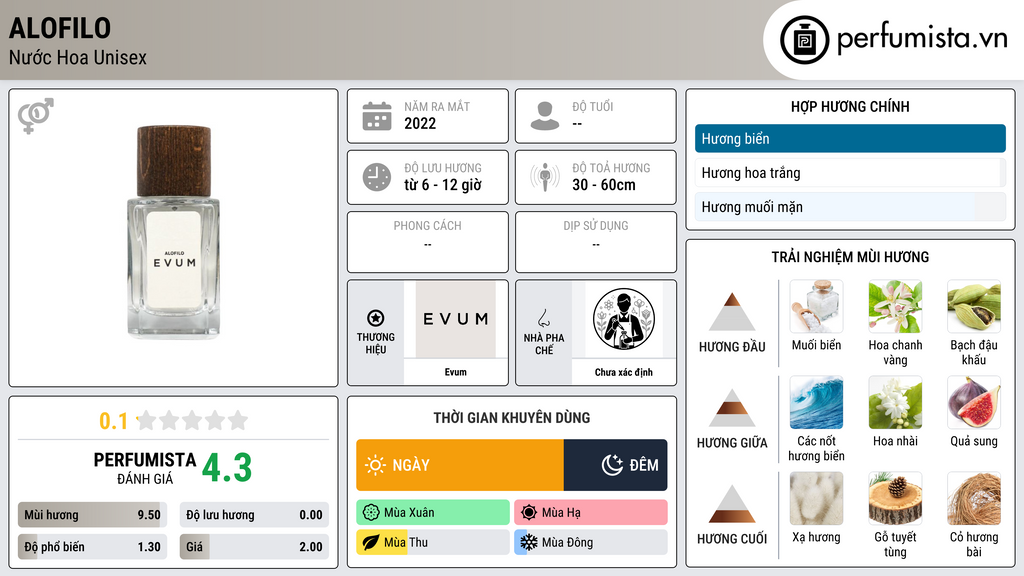Click the Dịp sử dụng panel
The height and width of the screenshot is (576, 1024).
tap(596, 242)
